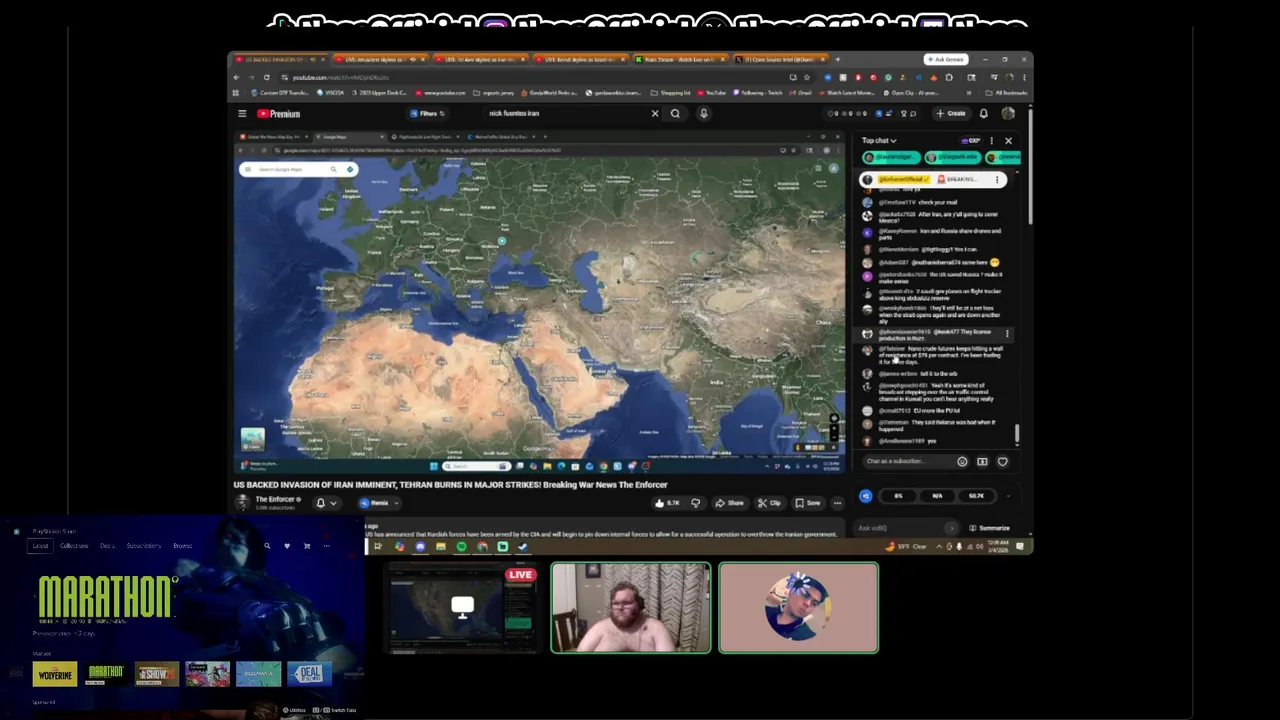Open the Windows notification center icon
1280x720 pixels.
[1020, 547]
